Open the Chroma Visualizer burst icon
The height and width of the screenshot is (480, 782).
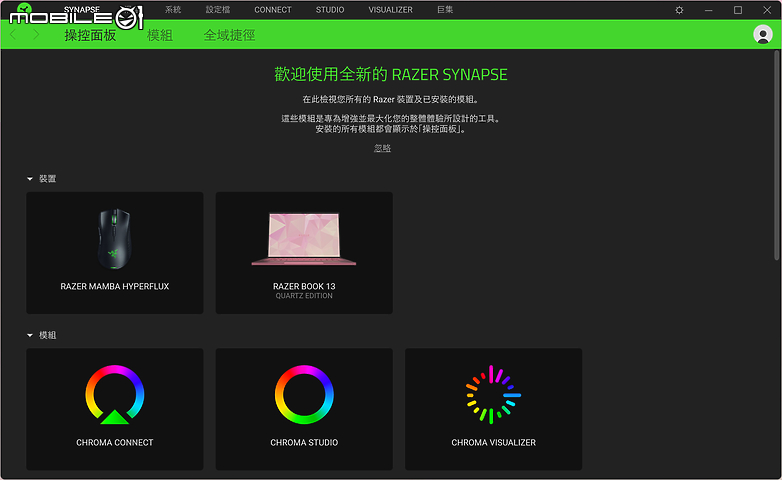[493, 395]
